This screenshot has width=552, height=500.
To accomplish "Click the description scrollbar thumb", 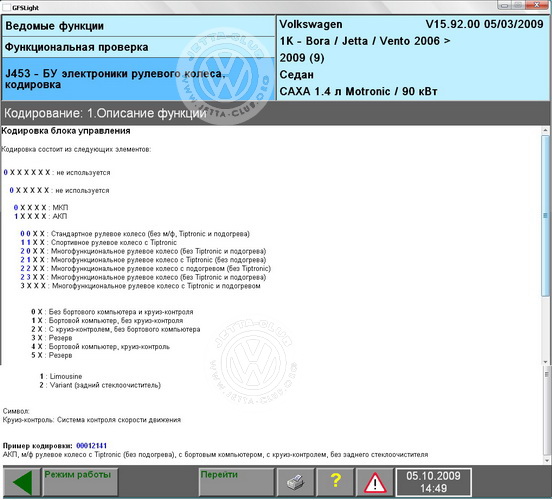I will 545,215.
